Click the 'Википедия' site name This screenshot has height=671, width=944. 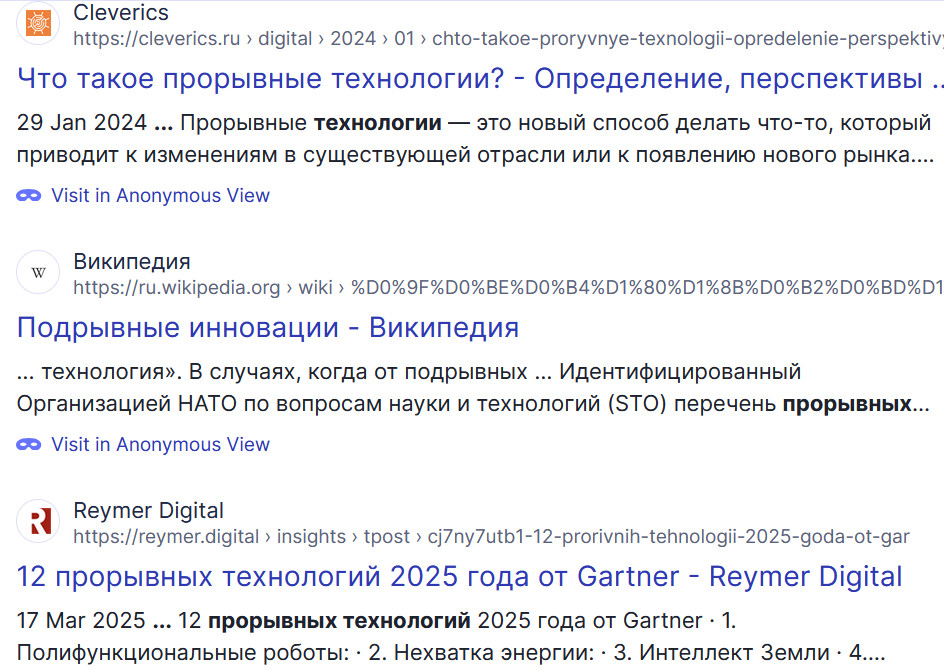coord(132,262)
